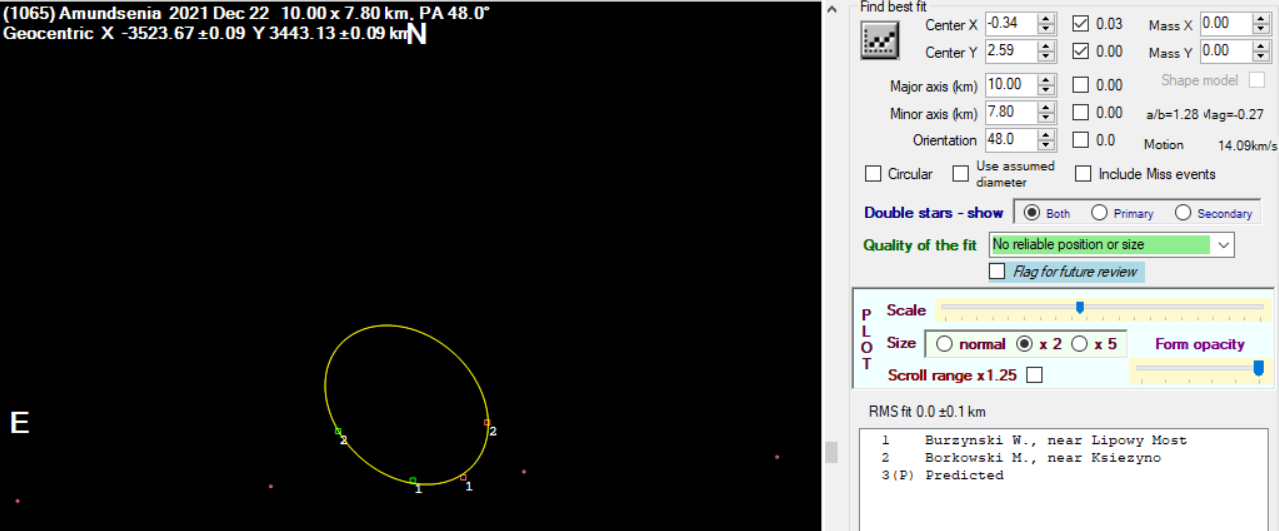Image resolution: width=1279 pixels, height=531 pixels.
Task: Check the Orientation fit checkbox
Action: (x=1080, y=140)
